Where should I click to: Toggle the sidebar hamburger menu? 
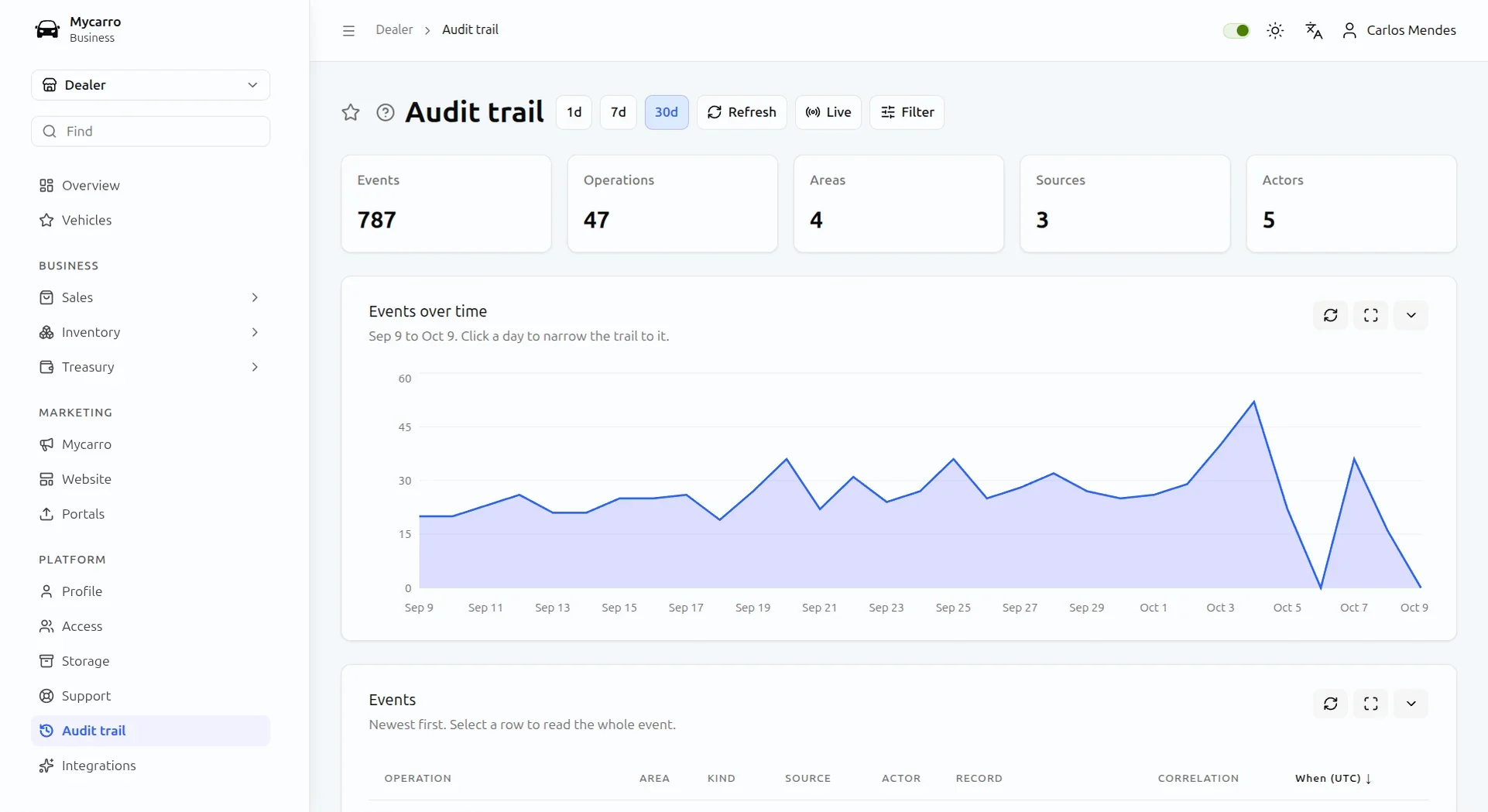(348, 30)
